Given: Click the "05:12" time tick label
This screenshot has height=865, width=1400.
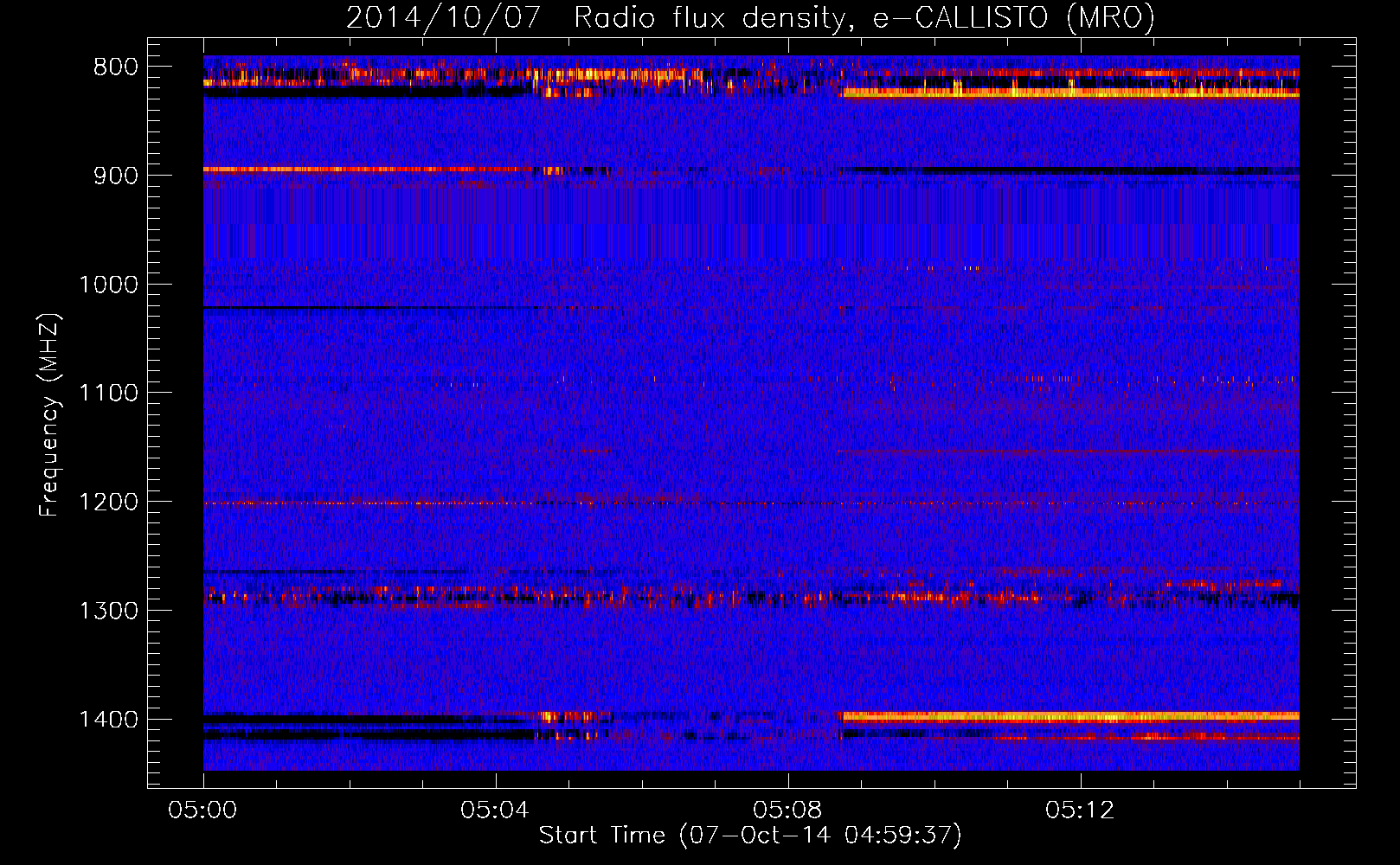Looking at the screenshot, I should click(x=1080, y=811).
